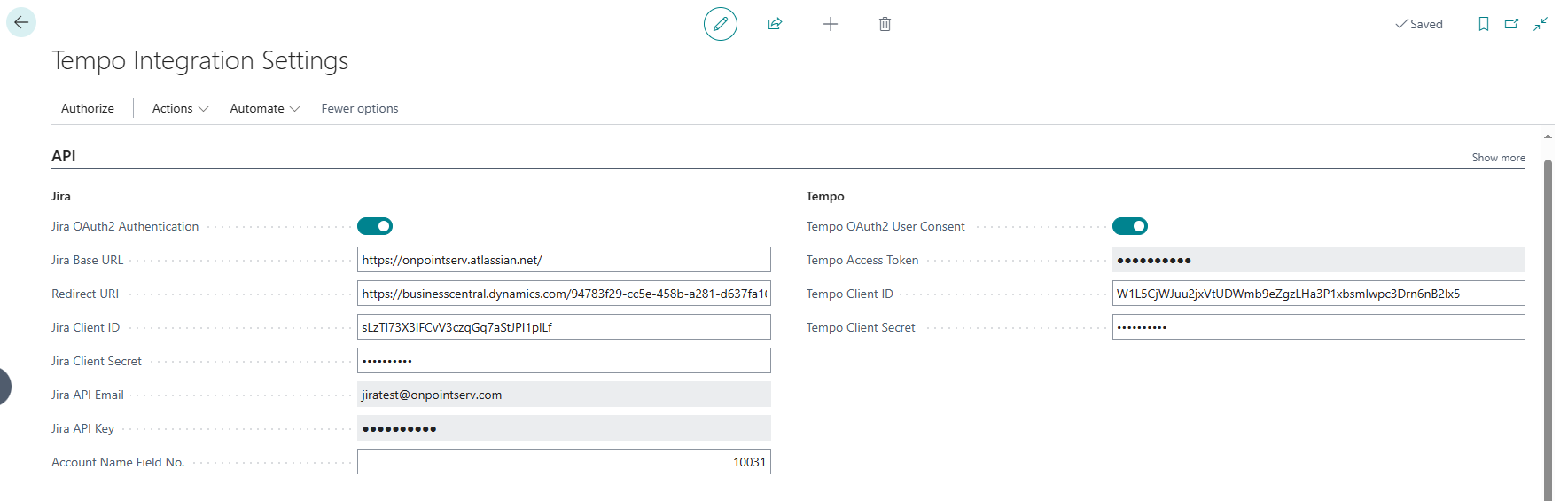Open page in new window icon

pyautogui.click(x=1511, y=24)
